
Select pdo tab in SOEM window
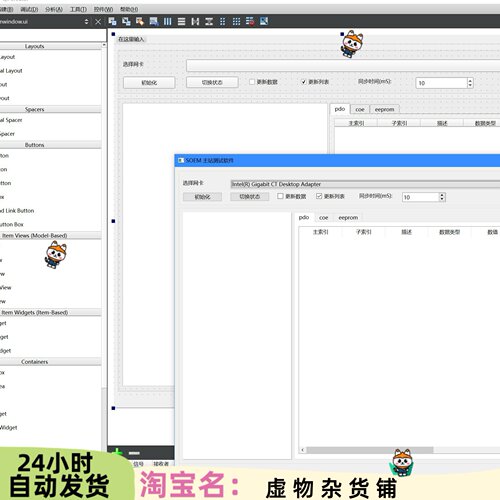tap(304, 217)
